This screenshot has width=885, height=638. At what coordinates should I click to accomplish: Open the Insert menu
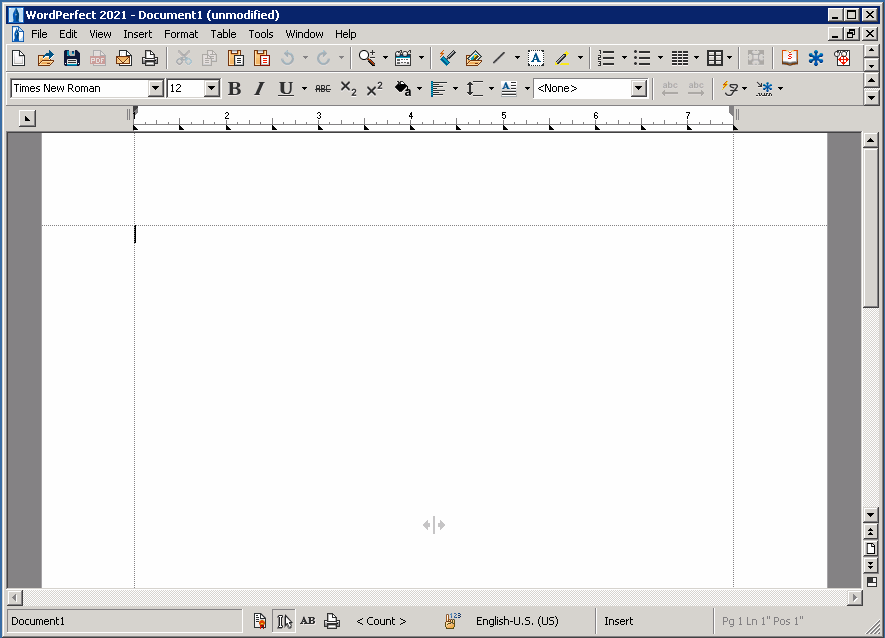[x=138, y=34]
